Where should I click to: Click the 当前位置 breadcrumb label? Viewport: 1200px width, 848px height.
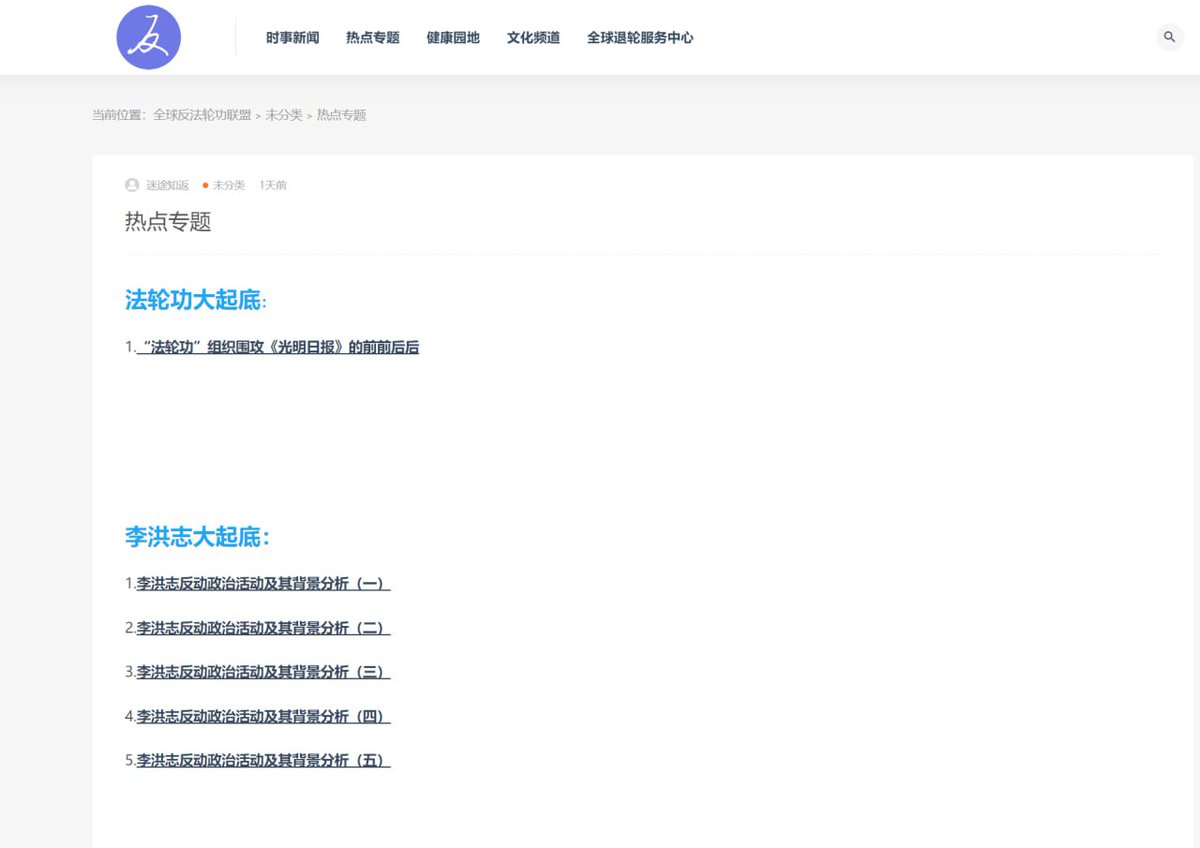pos(118,115)
